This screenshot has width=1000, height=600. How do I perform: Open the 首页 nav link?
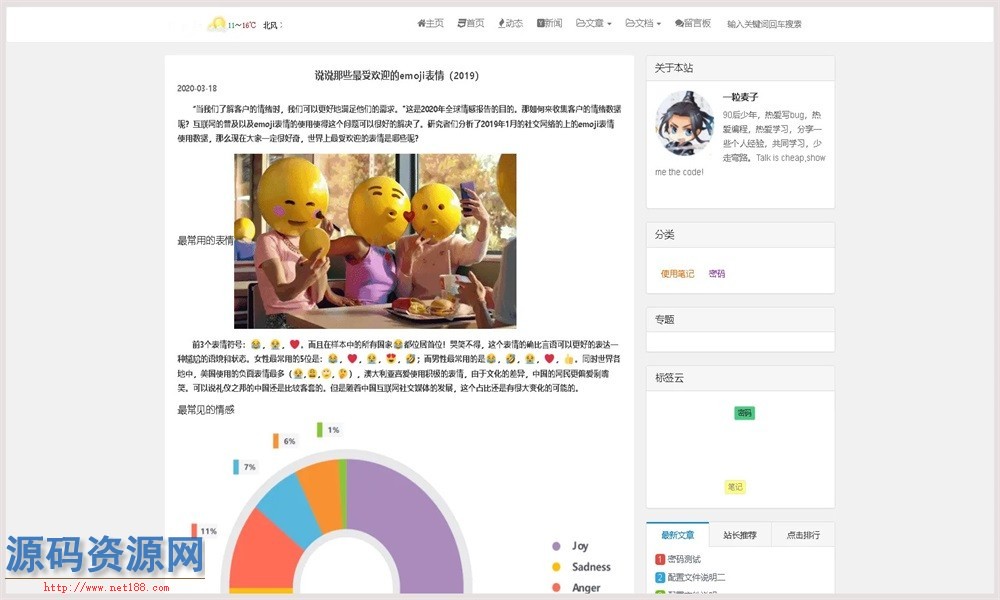471,24
